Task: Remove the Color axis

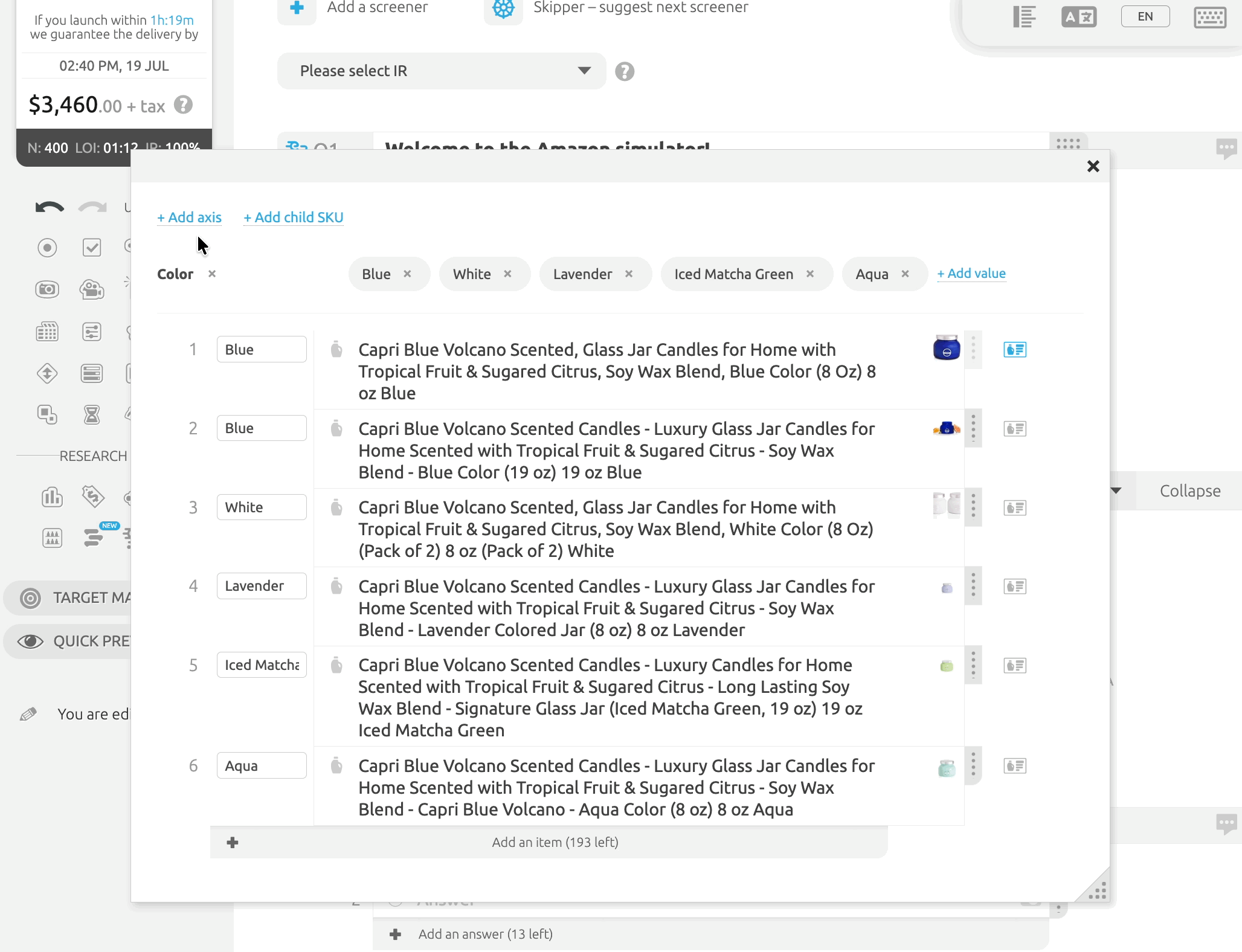Action: pyautogui.click(x=212, y=274)
